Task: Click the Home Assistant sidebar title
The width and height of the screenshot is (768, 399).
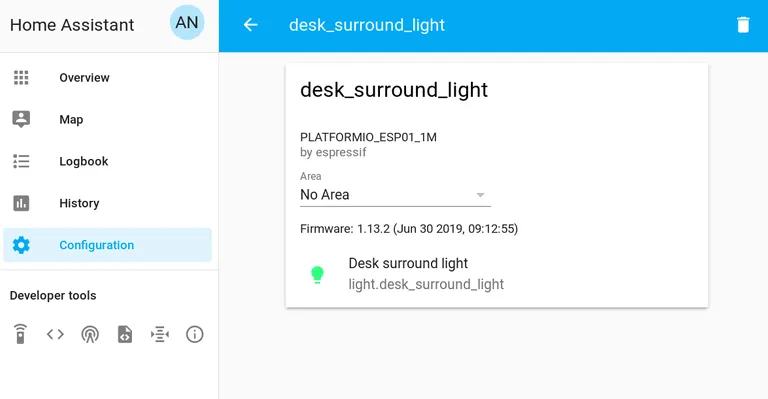Action: 72,25
